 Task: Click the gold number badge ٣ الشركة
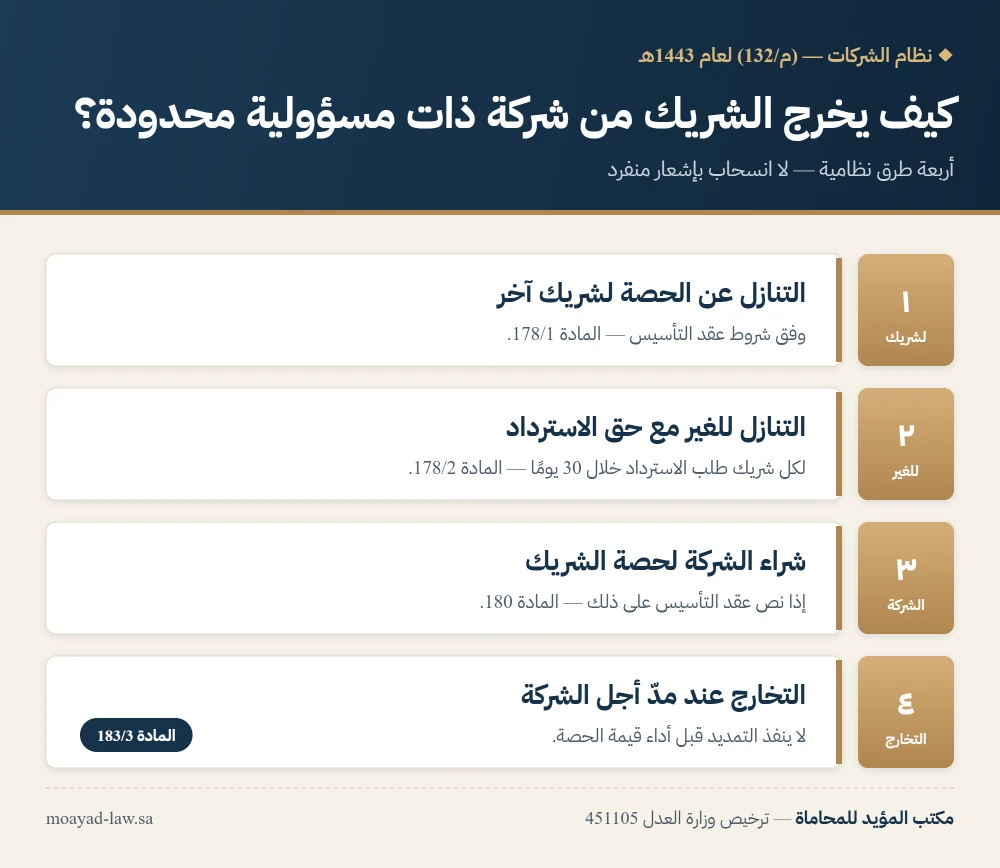[906, 578]
